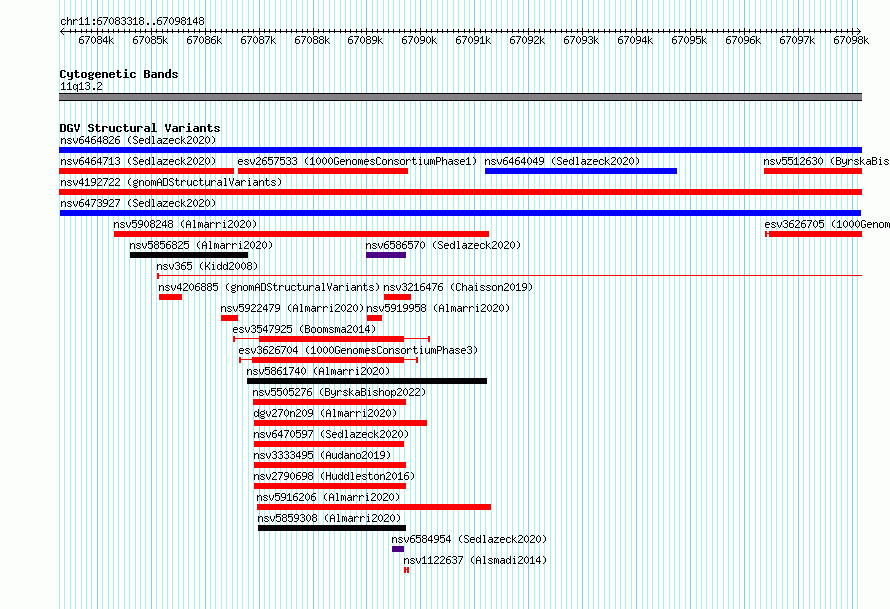
Task: Click the black bar under nsv5856825
Action: tap(189, 255)
